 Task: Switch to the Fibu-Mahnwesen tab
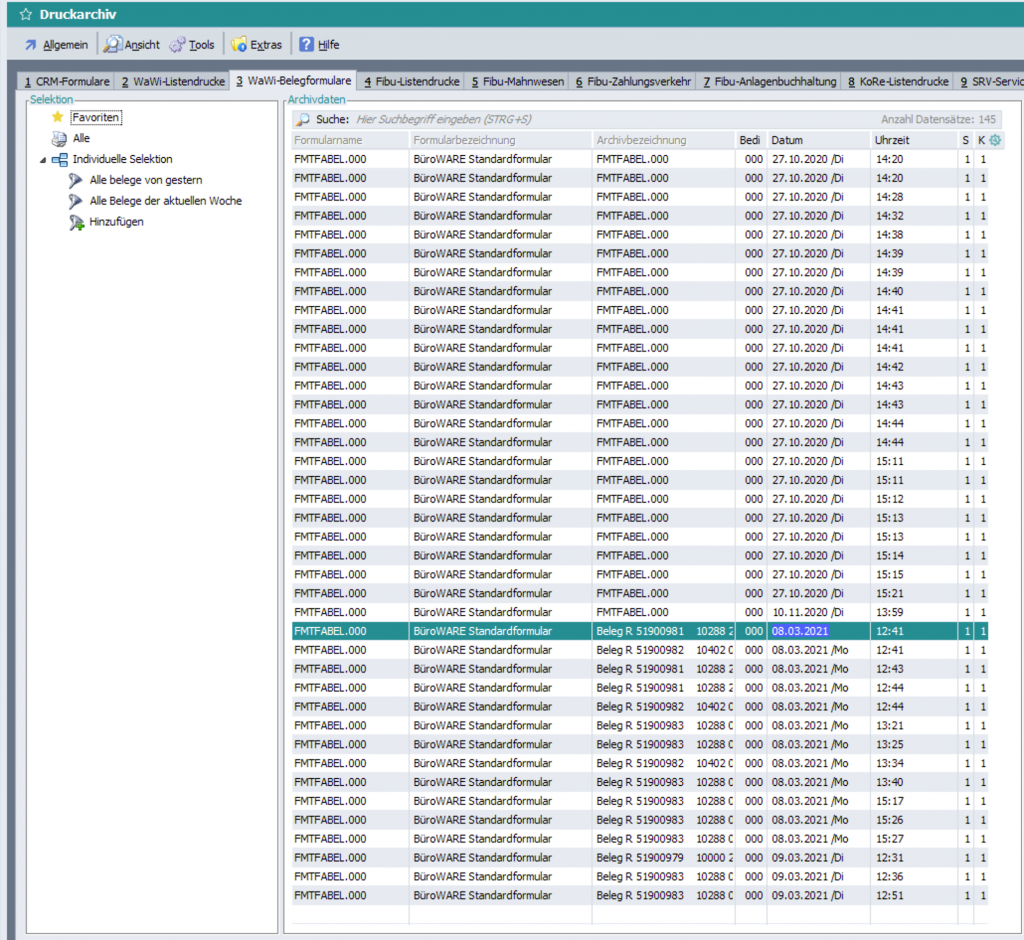pos(517,82)
